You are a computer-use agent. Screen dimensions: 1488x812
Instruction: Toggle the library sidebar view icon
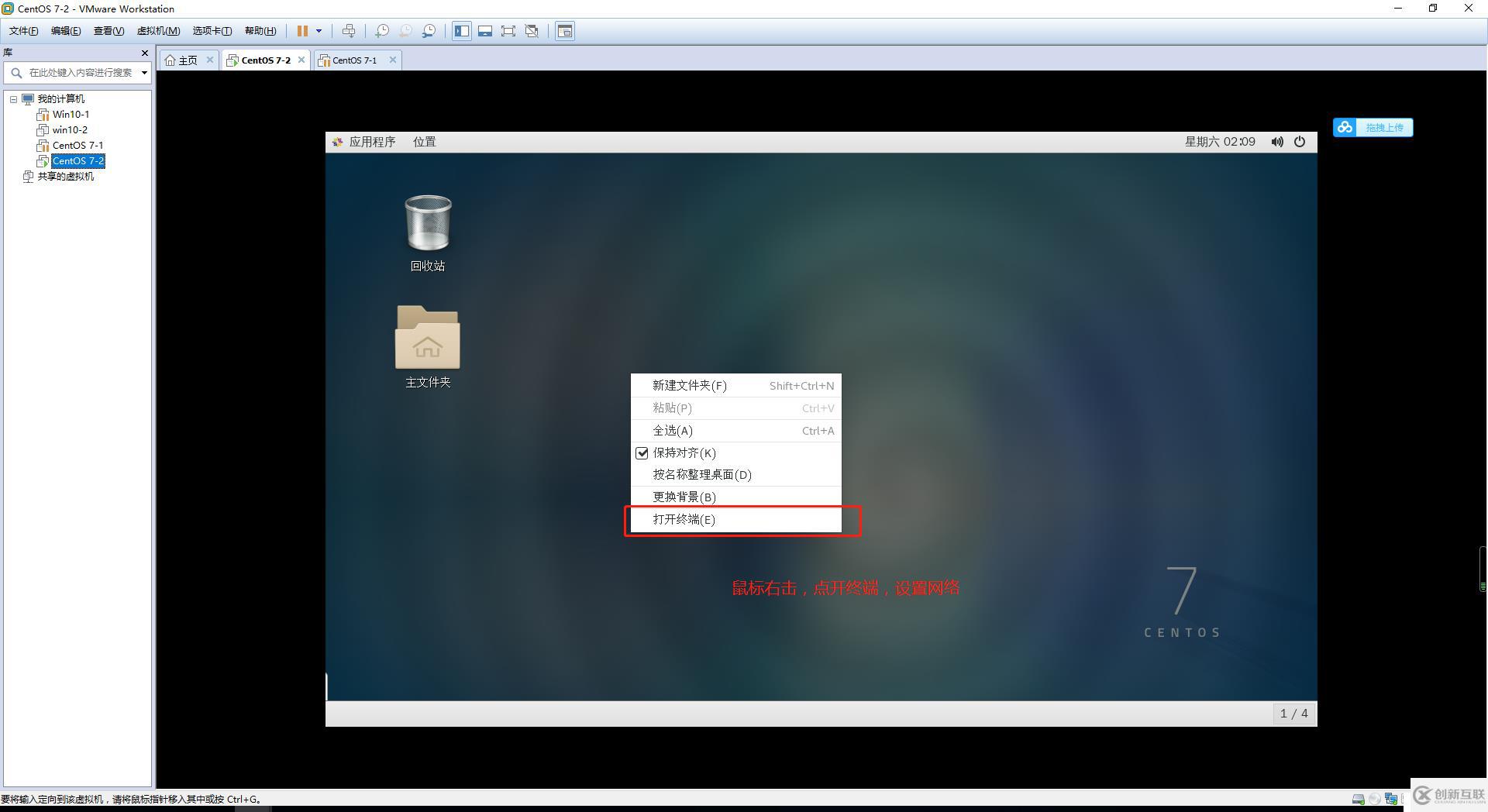click(462, 31)
